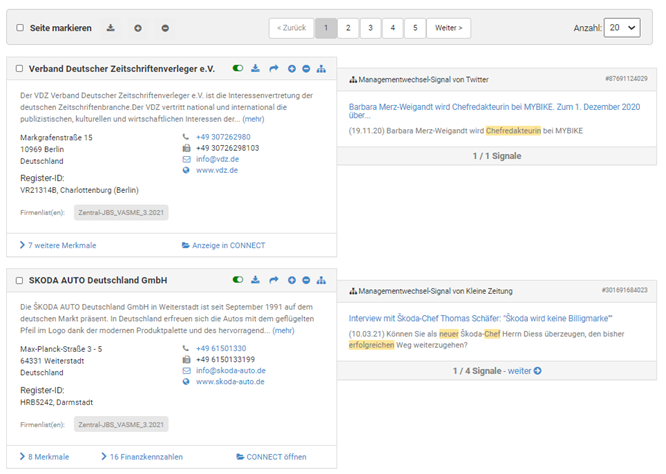
Task: Expand SKODA description with (mehr)
Action: (x=283, y=330)
